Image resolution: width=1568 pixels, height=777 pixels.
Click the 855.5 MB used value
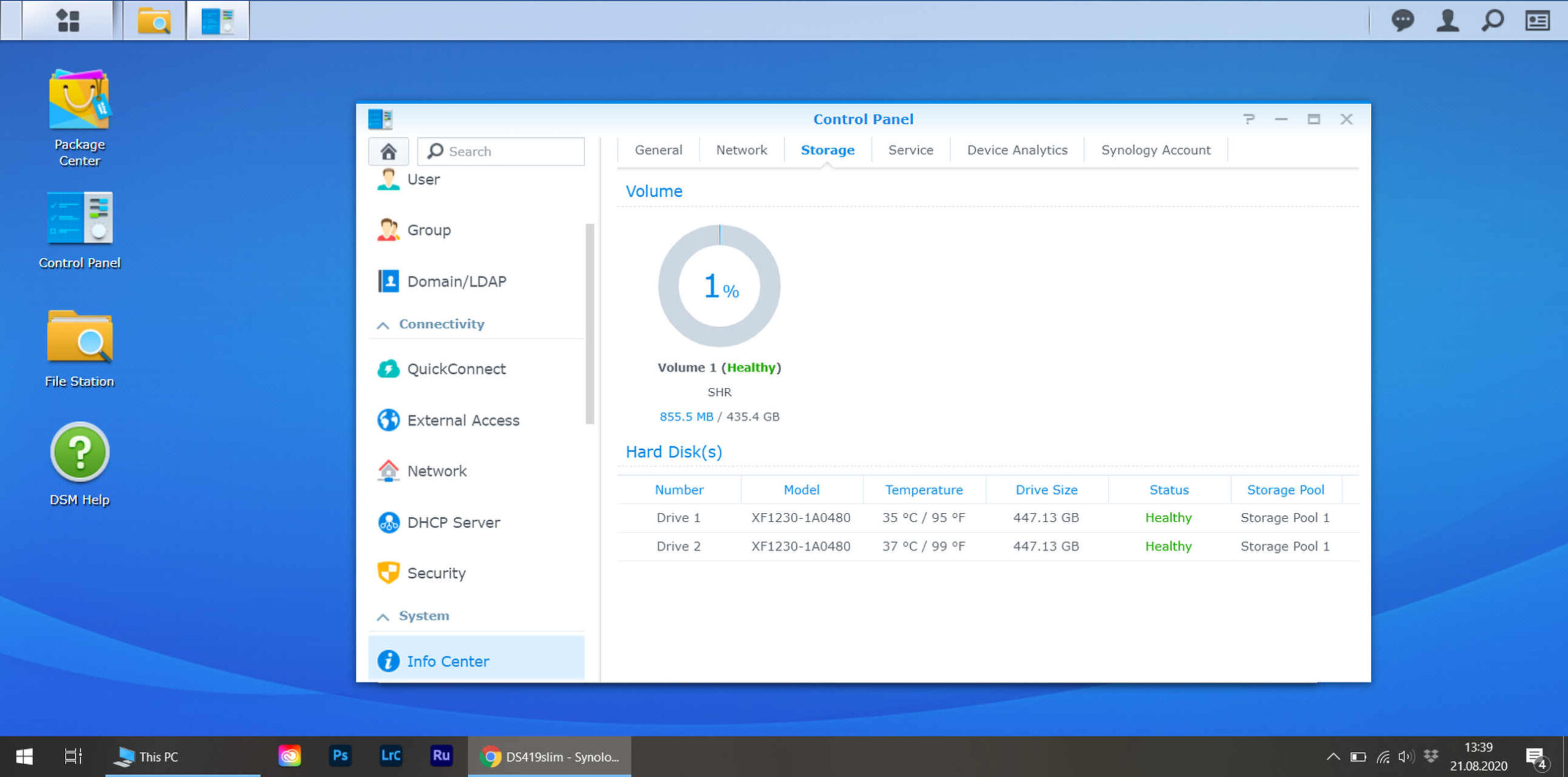tap(686, 417)
